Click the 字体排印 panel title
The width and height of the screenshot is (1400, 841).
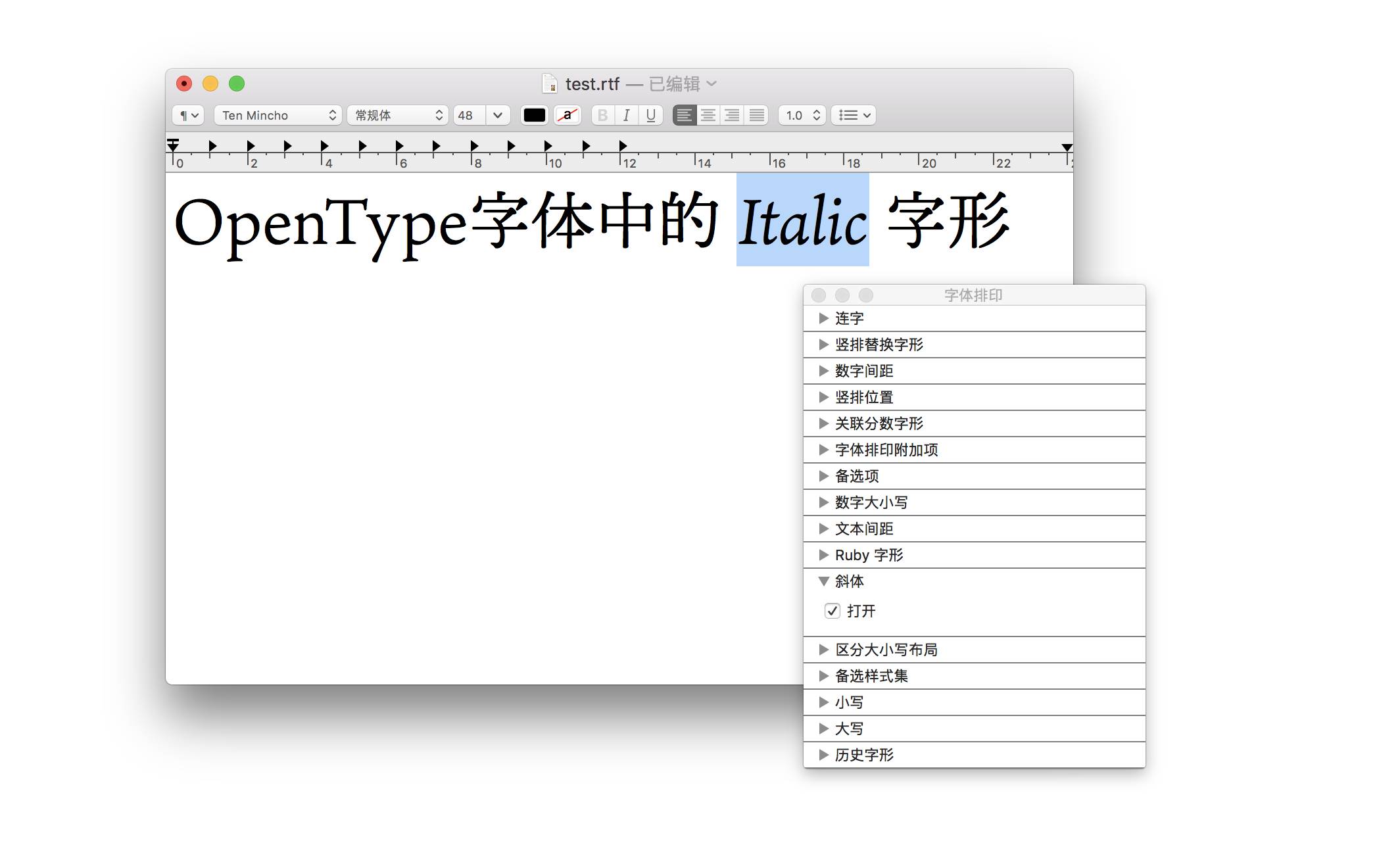pos(973,295)
